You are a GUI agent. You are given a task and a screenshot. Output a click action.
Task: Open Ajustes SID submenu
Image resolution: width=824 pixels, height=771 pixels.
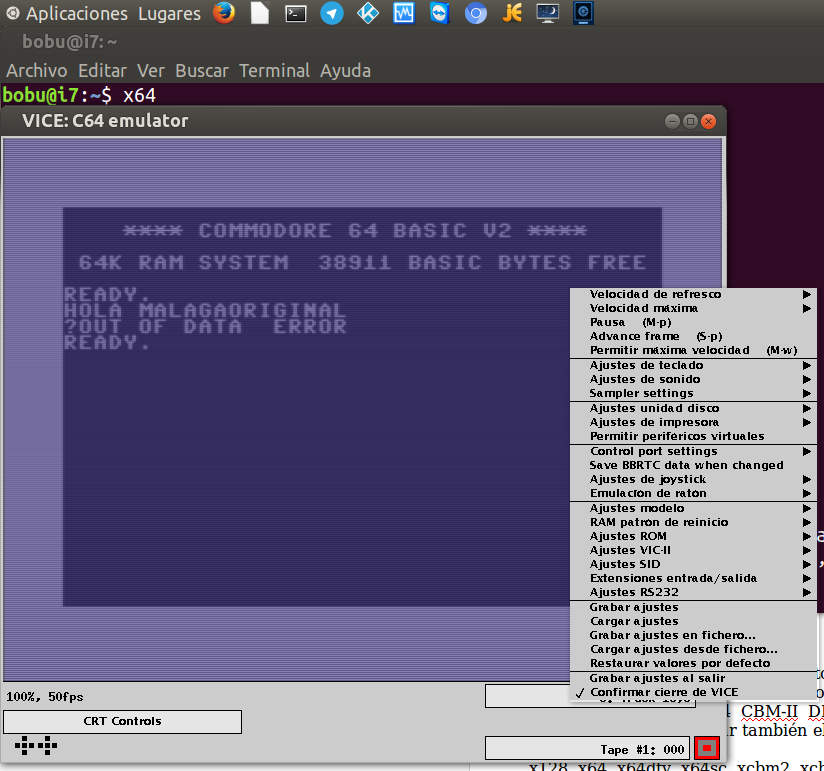coord(693,564)
